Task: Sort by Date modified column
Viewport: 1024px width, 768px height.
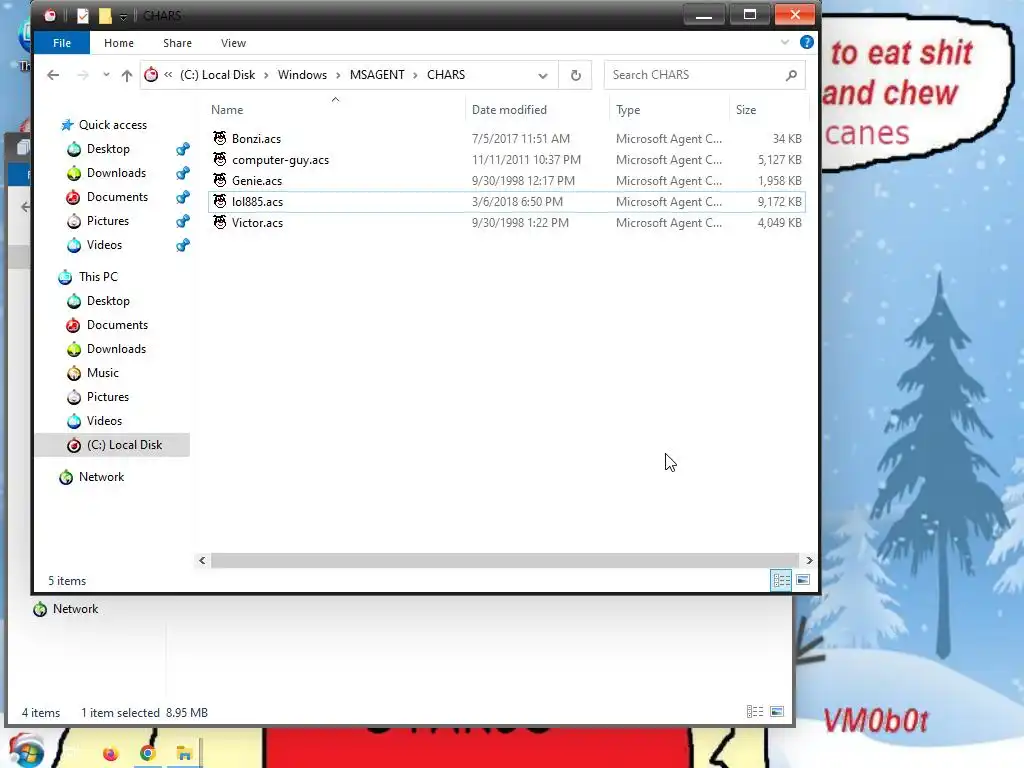Action: [509, 110]
